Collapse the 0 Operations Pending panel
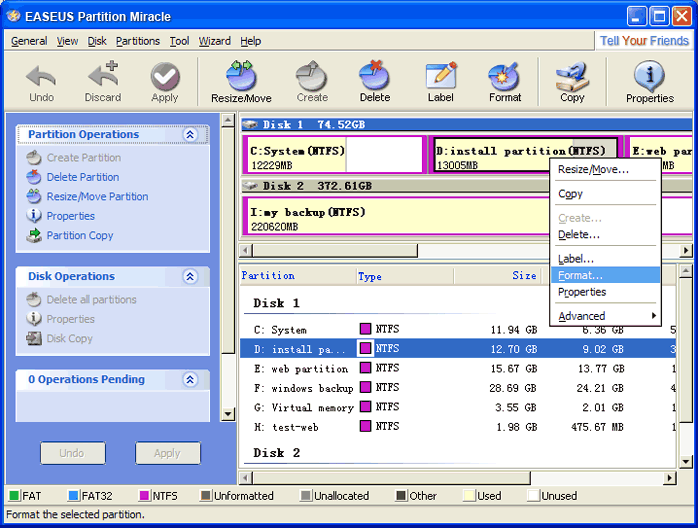Image resolution: width=698 pixels, height=528 pixels. coord(190,380)
